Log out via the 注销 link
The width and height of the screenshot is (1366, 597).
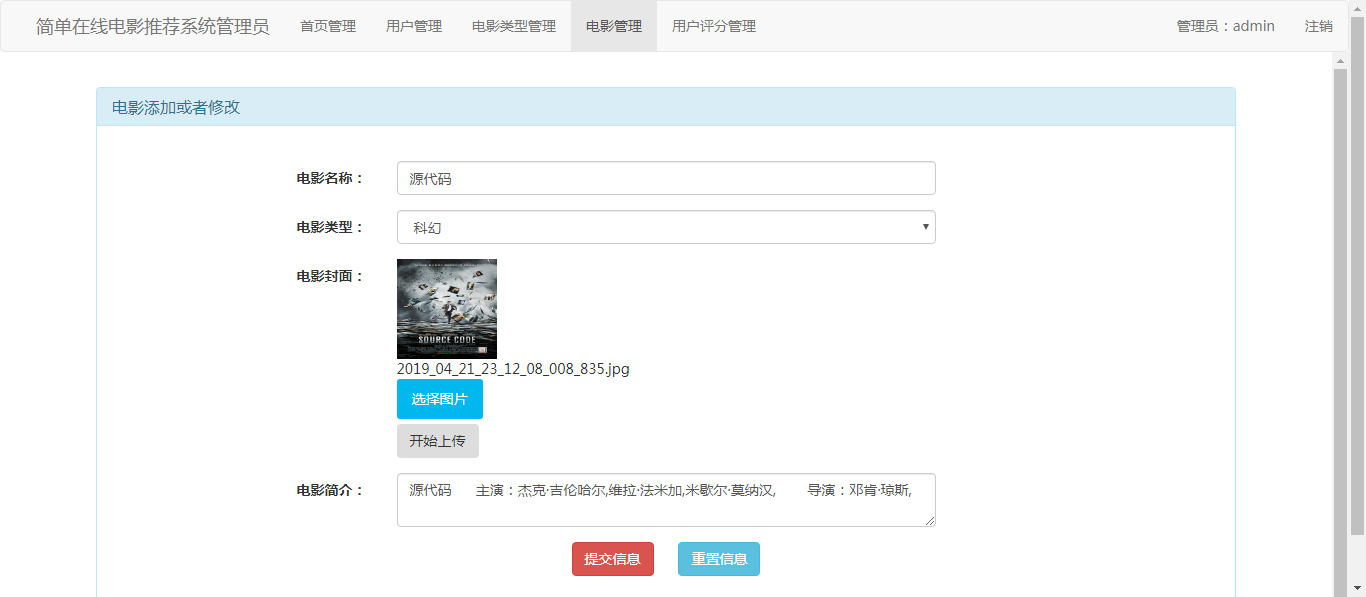1318,26
